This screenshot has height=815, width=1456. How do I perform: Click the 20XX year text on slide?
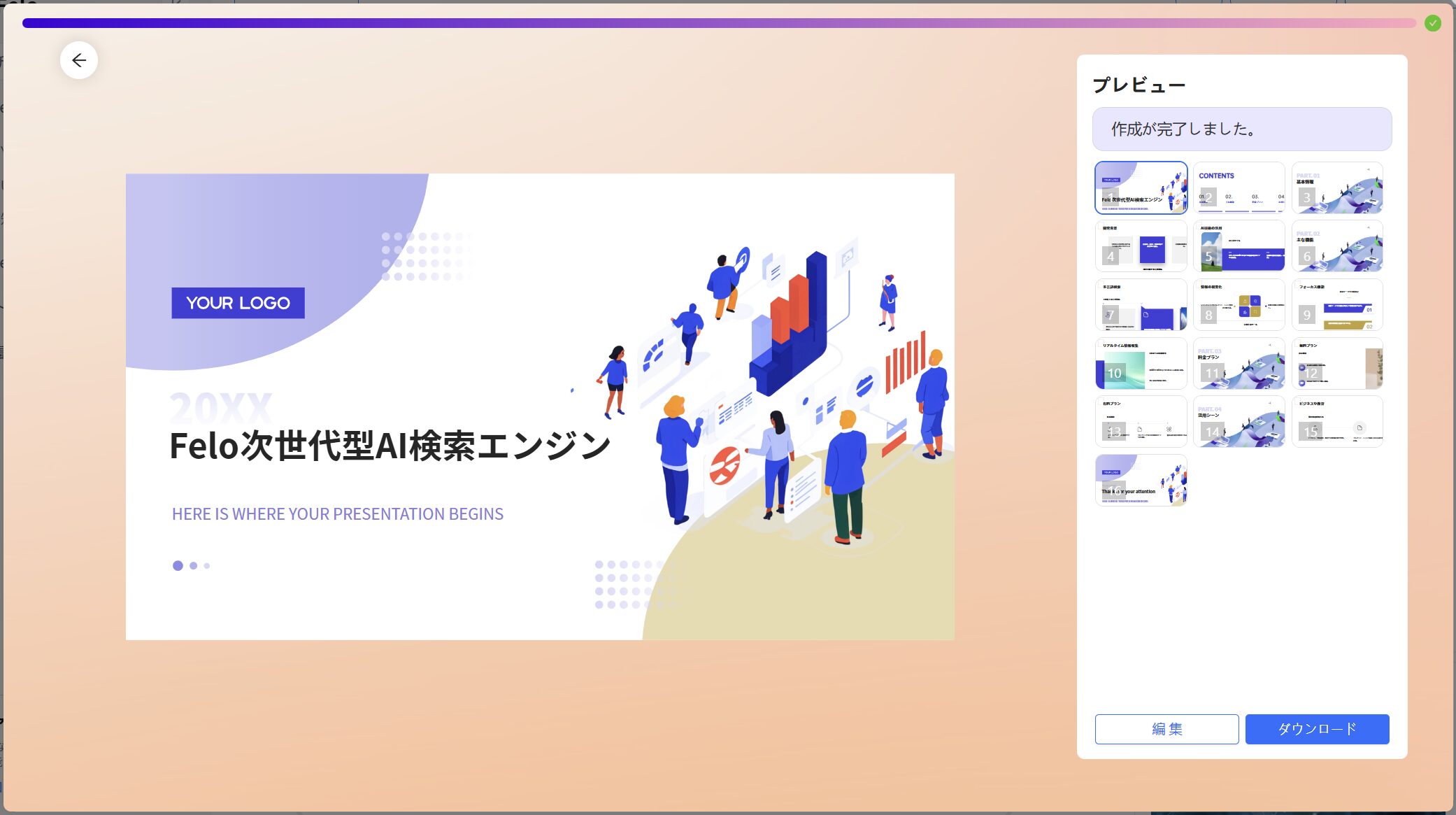(221, 407)
